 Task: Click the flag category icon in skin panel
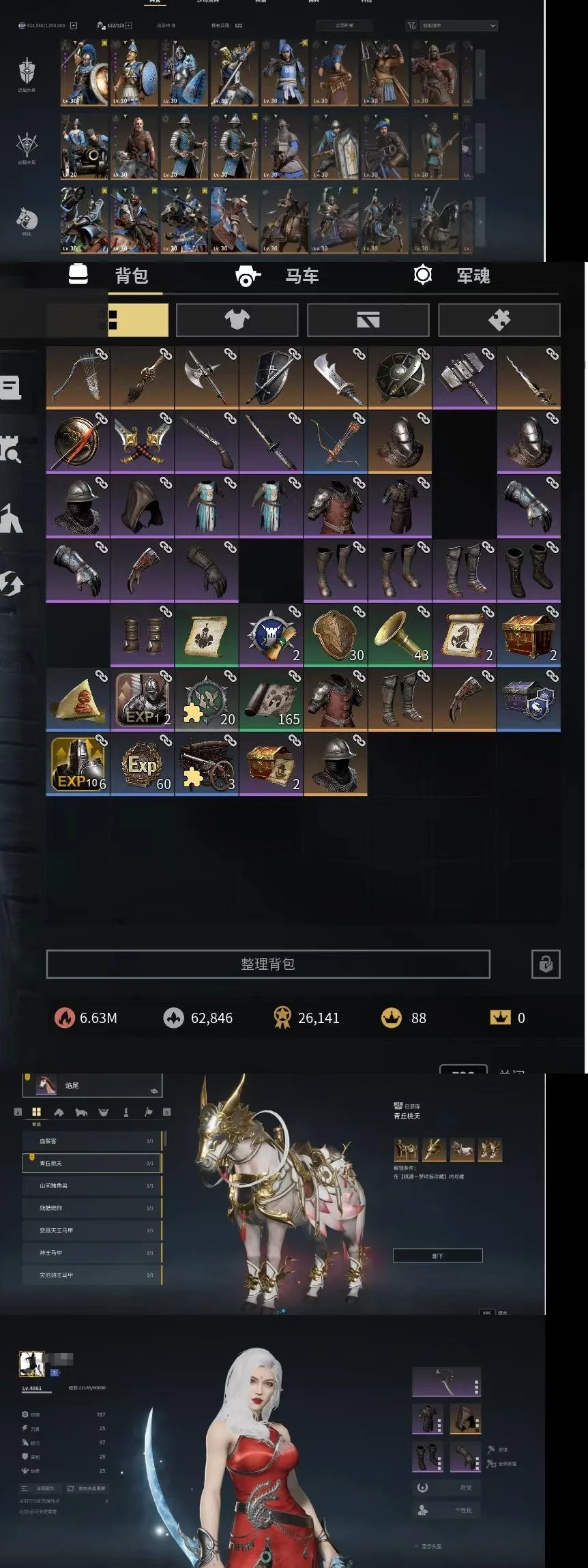tap(148, 1112)
